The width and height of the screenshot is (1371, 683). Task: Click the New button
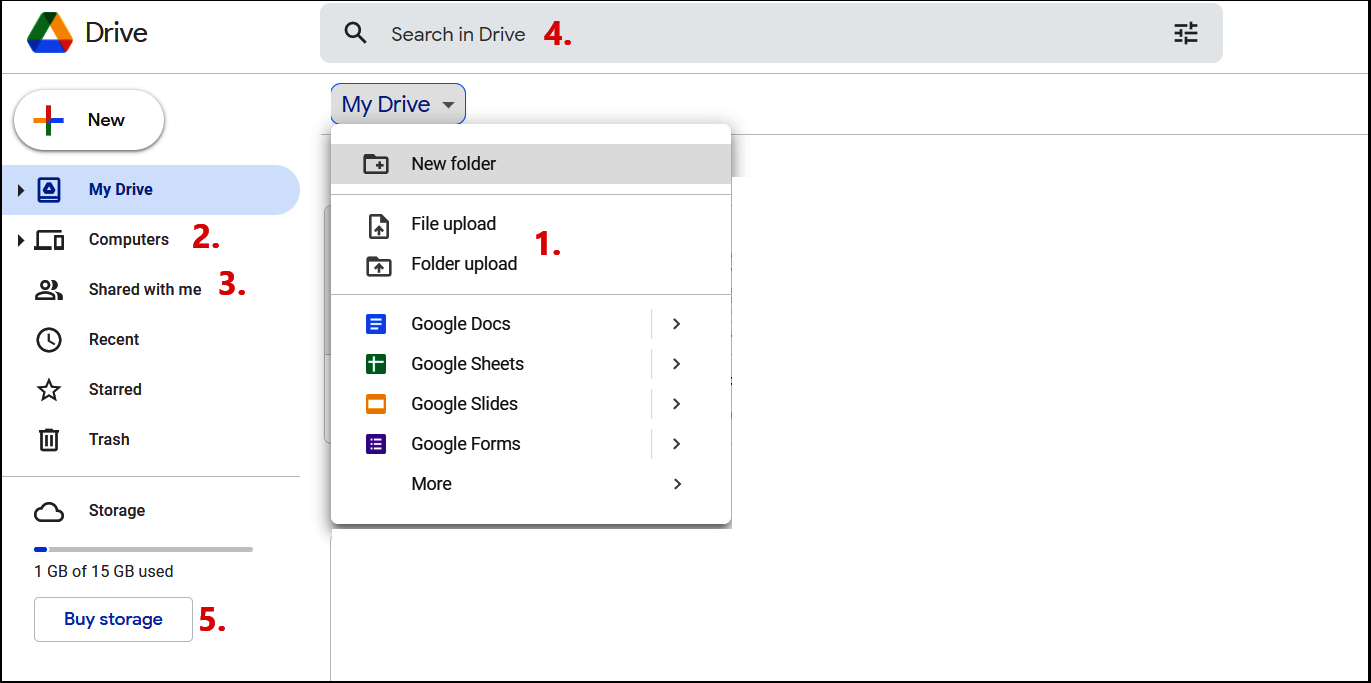pyautogui.click(x=88, y=119)
